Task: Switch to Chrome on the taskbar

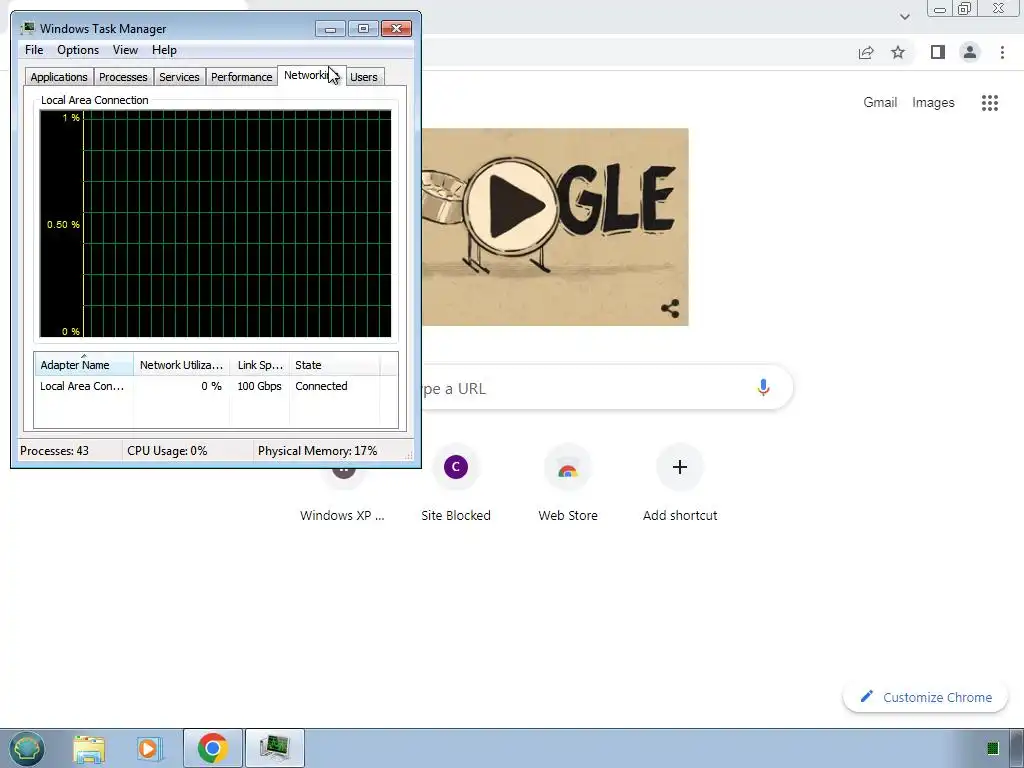Action: click(212, 748)
